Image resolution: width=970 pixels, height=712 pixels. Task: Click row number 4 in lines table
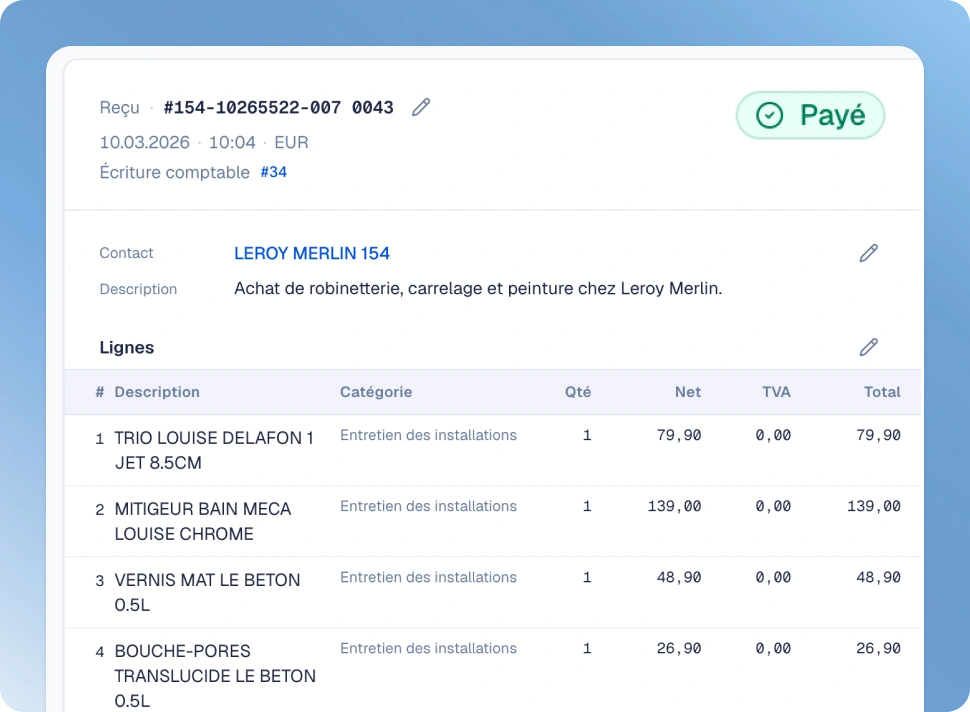point(100,653)
